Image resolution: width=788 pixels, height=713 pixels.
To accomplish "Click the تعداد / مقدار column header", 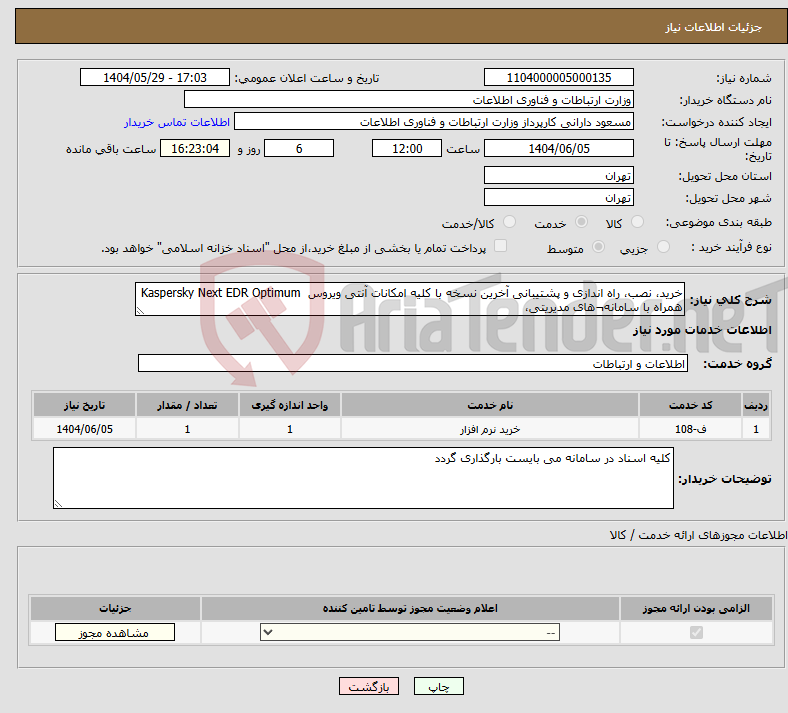I will tap(187, 405).
